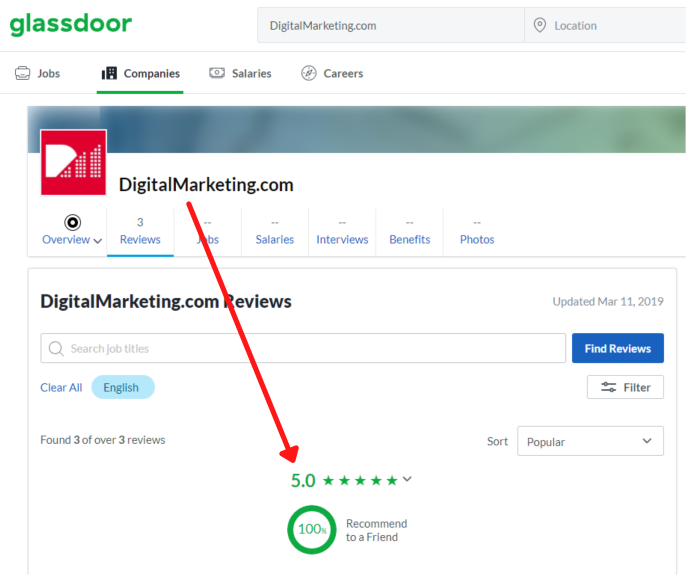Click the search magnifier in job titles
This screenshot has height=585, width=700.
56,349
